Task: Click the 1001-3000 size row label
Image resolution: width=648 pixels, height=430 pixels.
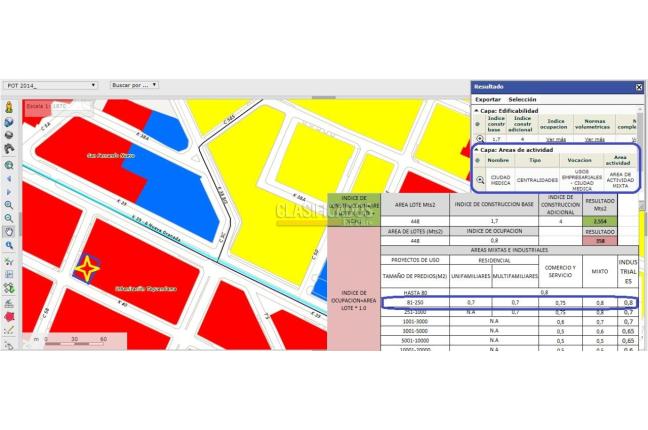Action: pos(415,321)
